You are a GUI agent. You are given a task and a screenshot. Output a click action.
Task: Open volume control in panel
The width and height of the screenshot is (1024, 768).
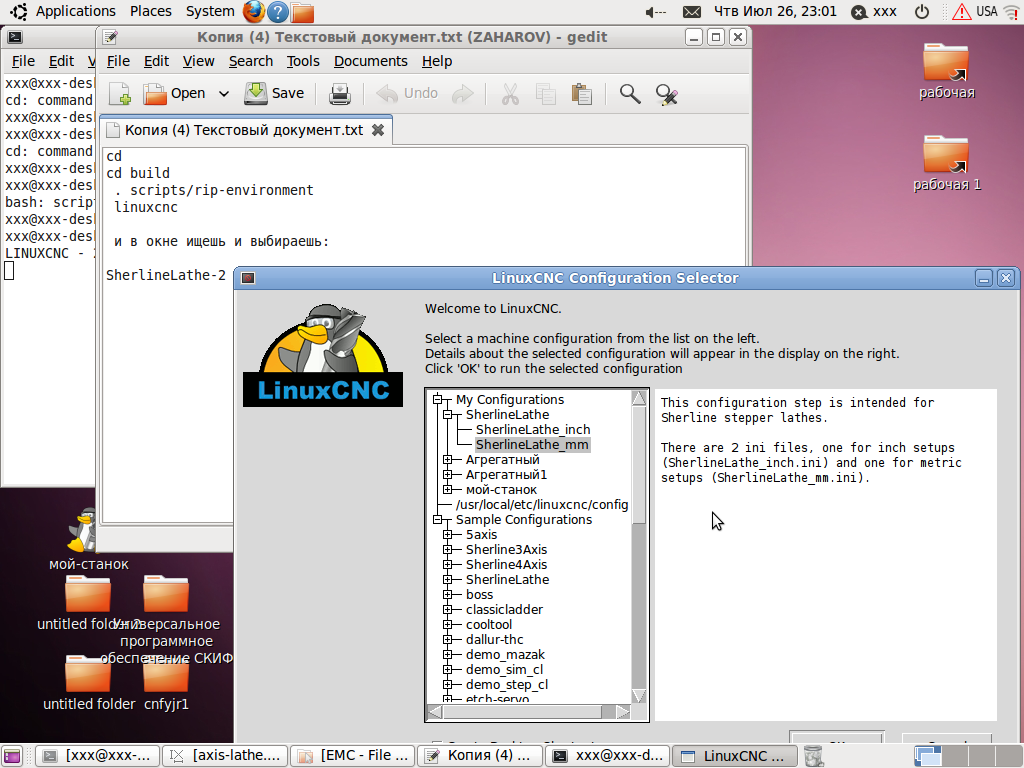[x=655, y=12]
